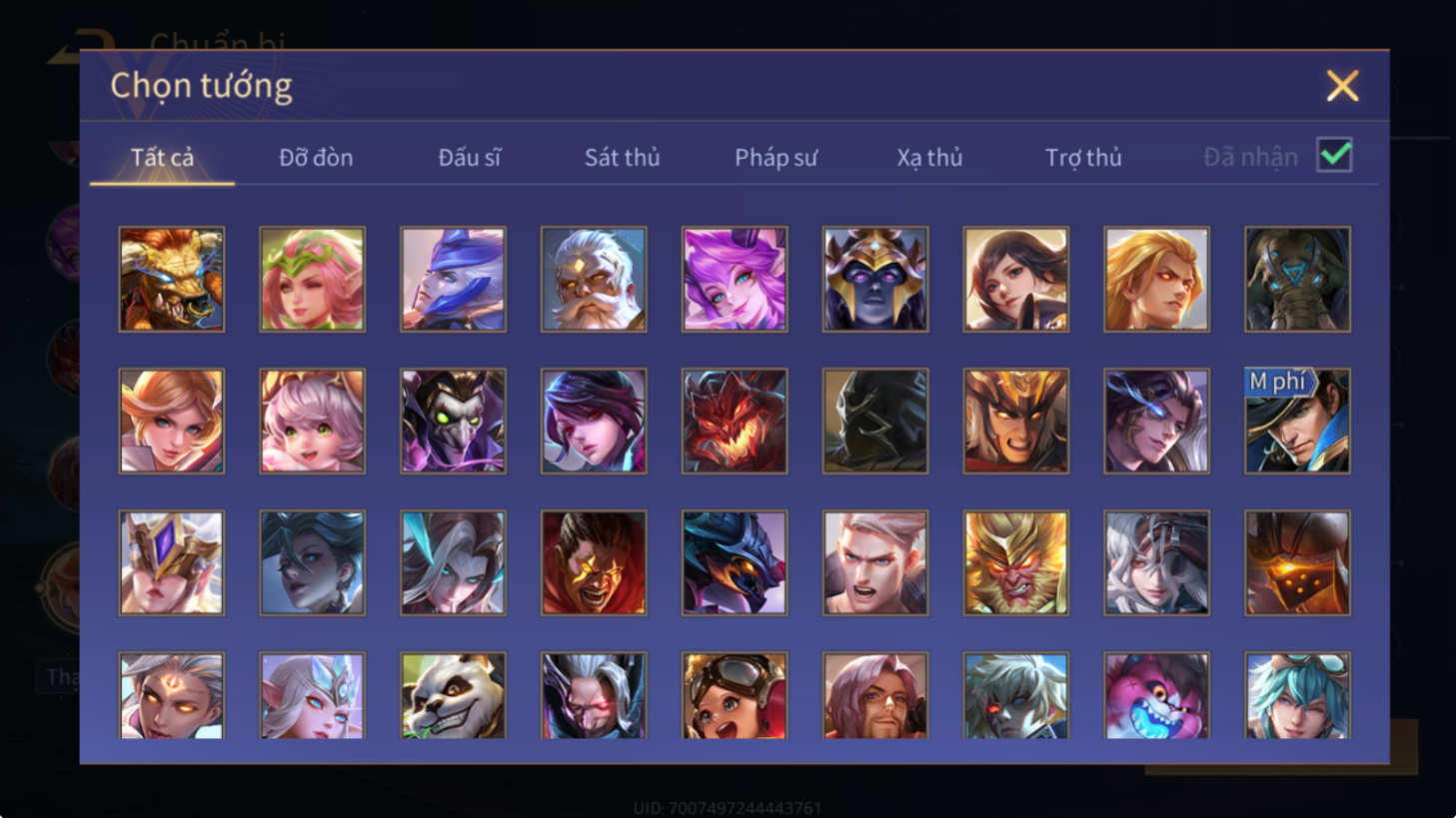Select the pilot girl with goggles

(734, 695)
